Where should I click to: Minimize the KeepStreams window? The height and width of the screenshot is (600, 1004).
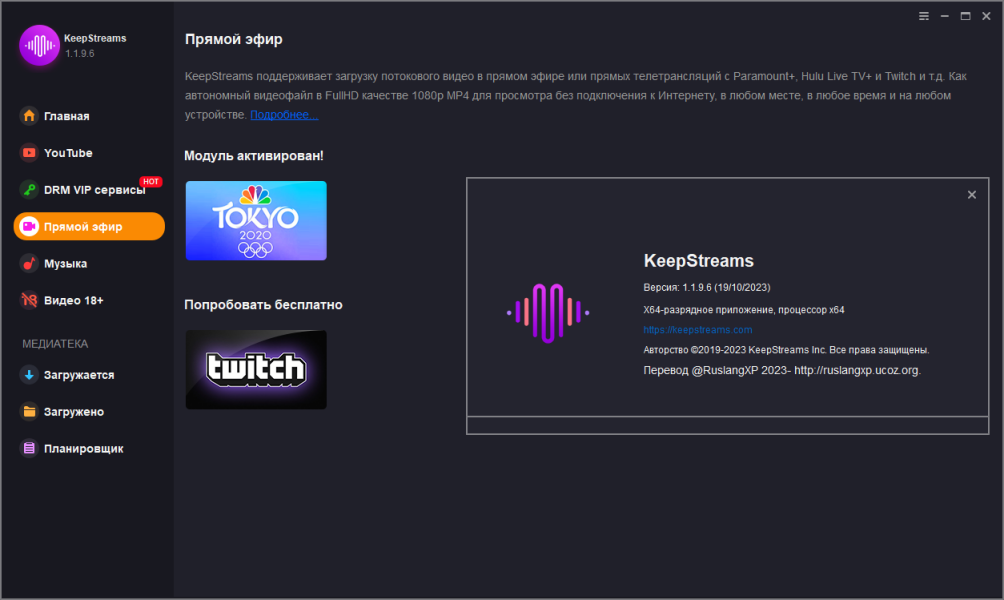pyautogui.click(x=944, y=16)
